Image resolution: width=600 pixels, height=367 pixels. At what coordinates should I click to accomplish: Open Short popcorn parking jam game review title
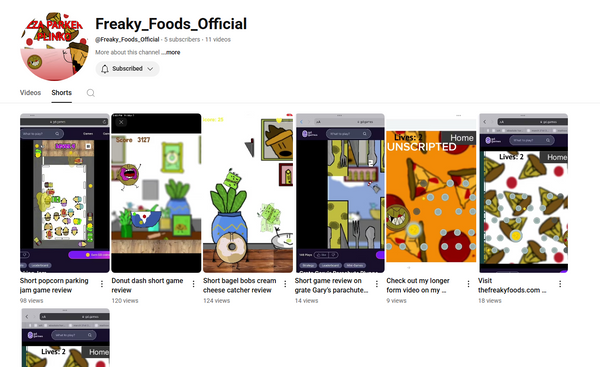[54, 285]
